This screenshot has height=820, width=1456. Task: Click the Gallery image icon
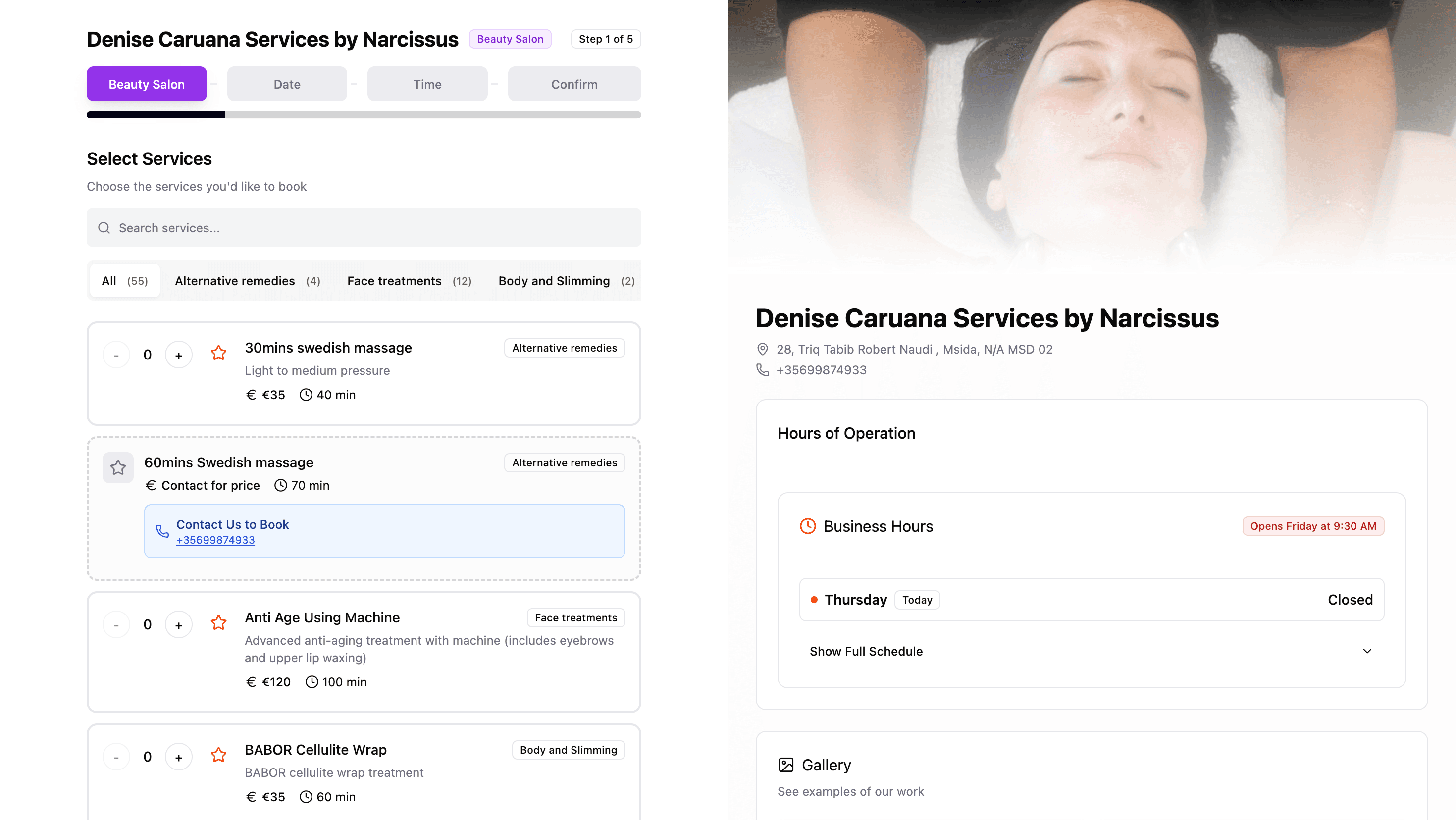pos(785,765)
